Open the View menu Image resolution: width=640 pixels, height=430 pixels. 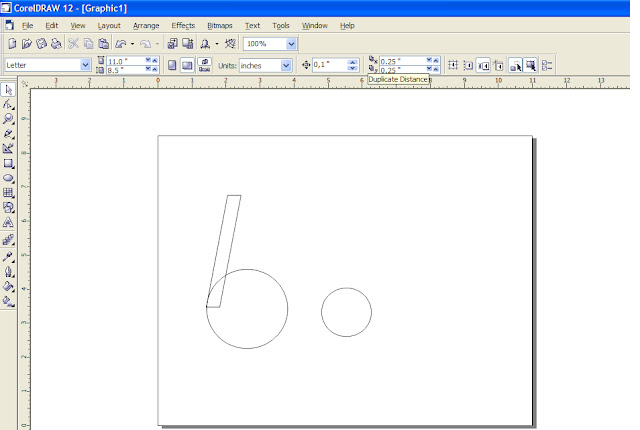click(78, 26)
